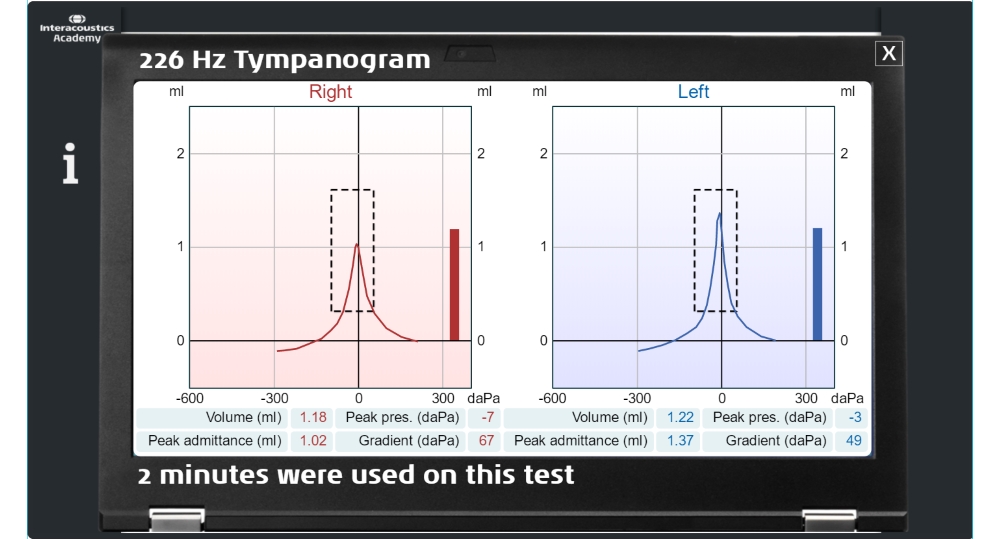Click the blue tympanogram curve peak
This screenshot has width=1000, height=539.
(719, 214)
